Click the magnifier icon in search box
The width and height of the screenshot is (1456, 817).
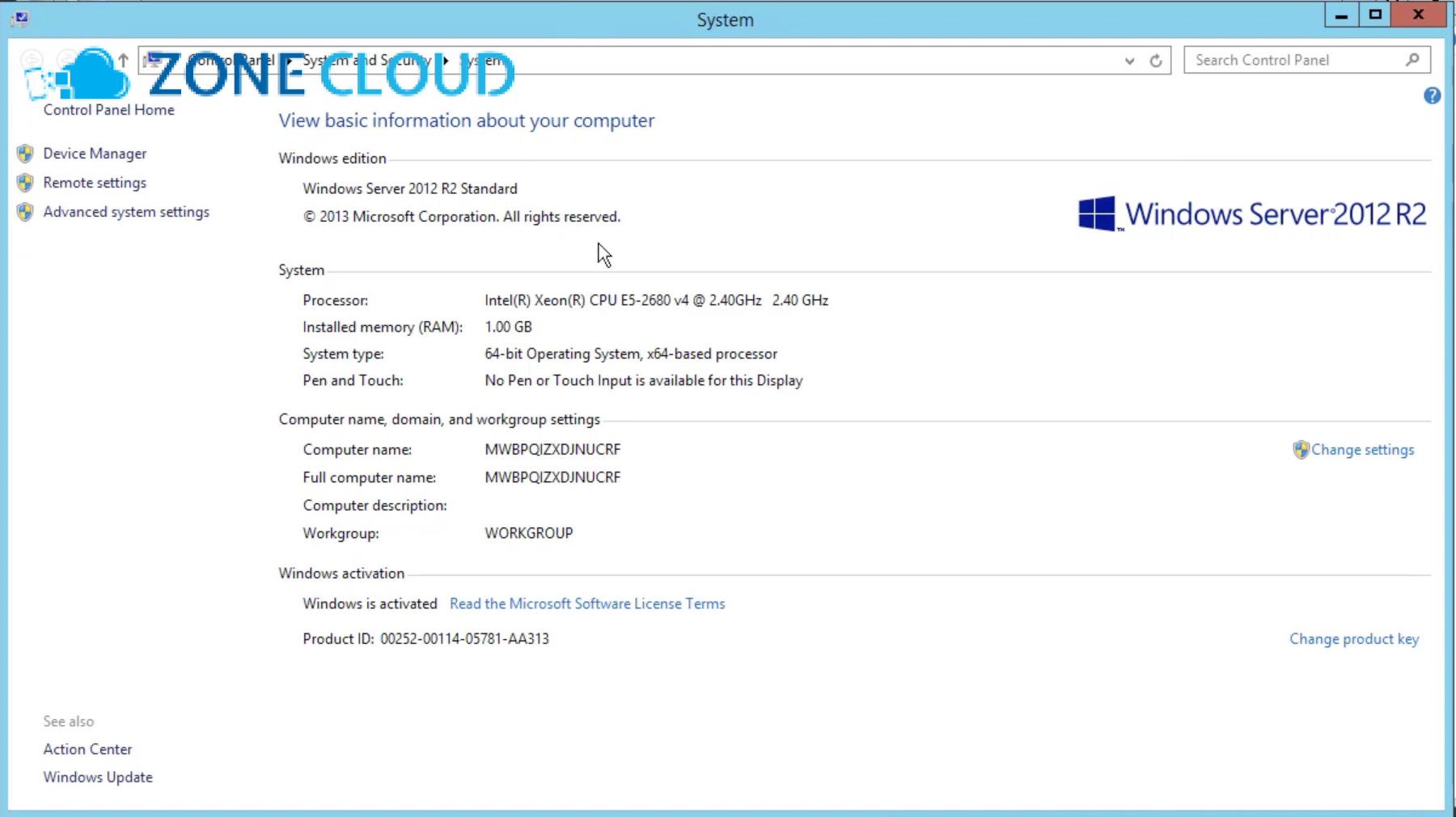tap(1412, 60)
